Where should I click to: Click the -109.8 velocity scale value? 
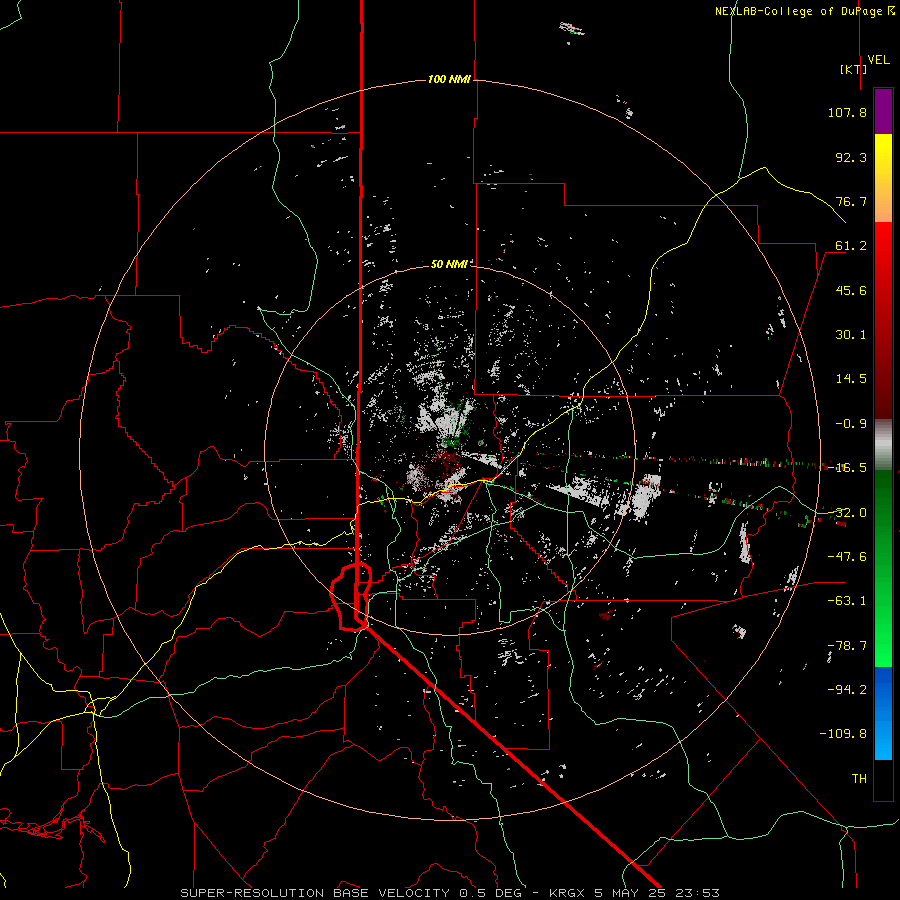click(x=844, y=734)
